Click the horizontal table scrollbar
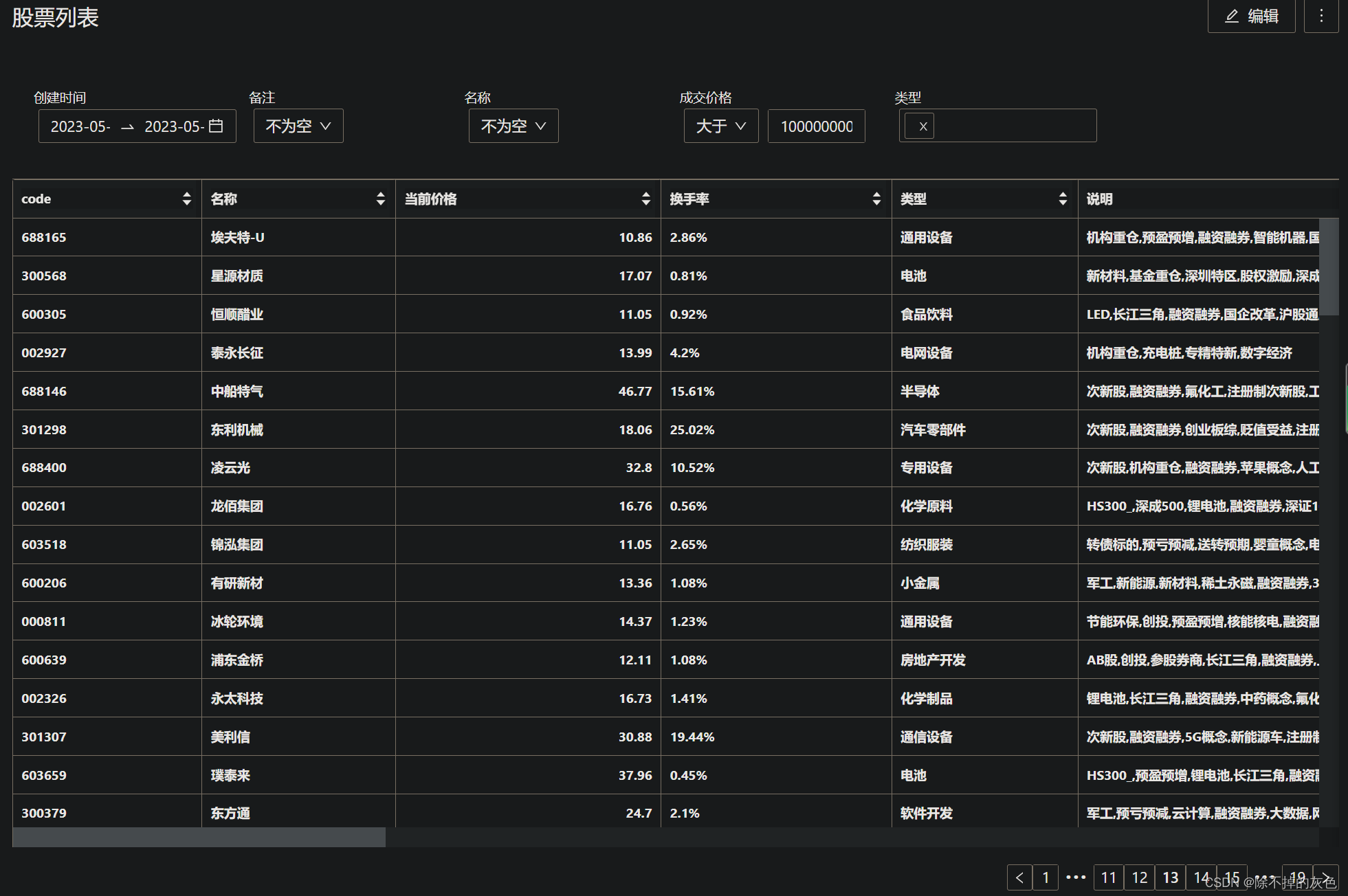Image resolution: width=1348 pixels, height=896 pixels. pyautogui.click(x=199, y=837)
